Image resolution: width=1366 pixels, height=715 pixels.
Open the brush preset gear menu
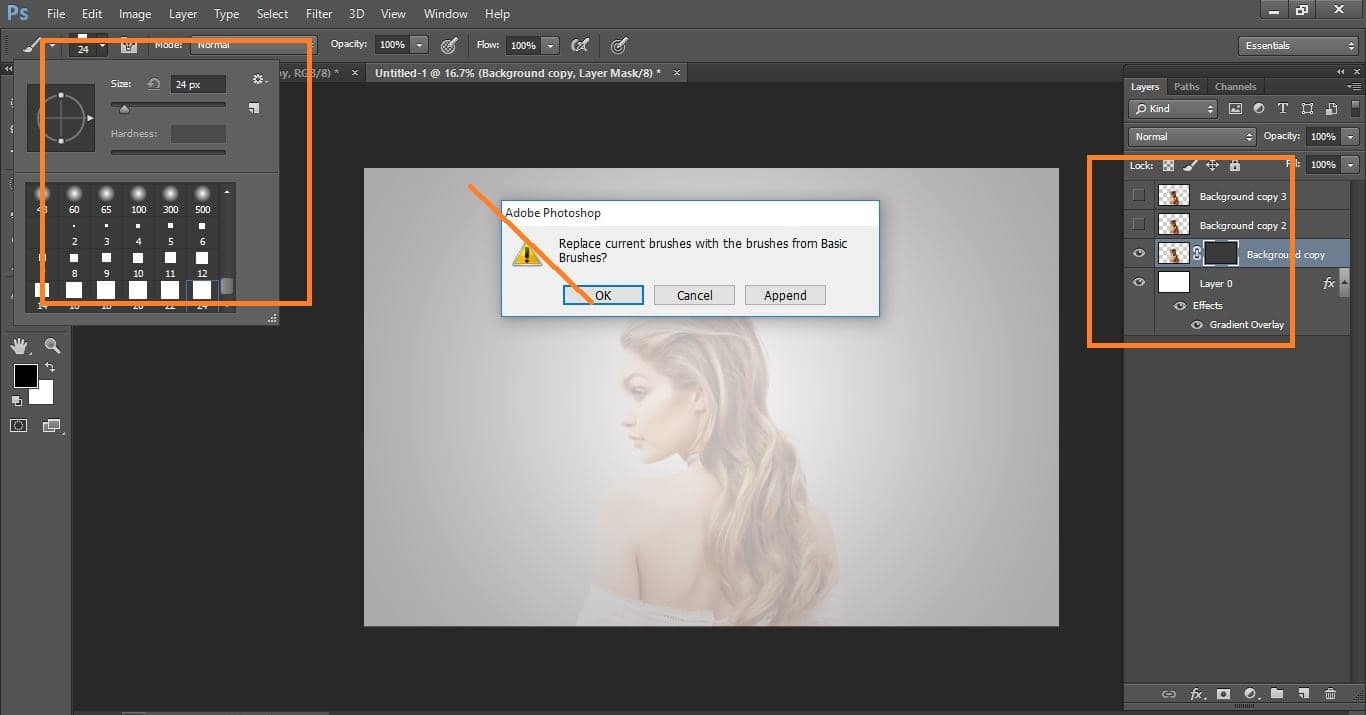pos(258,79)
